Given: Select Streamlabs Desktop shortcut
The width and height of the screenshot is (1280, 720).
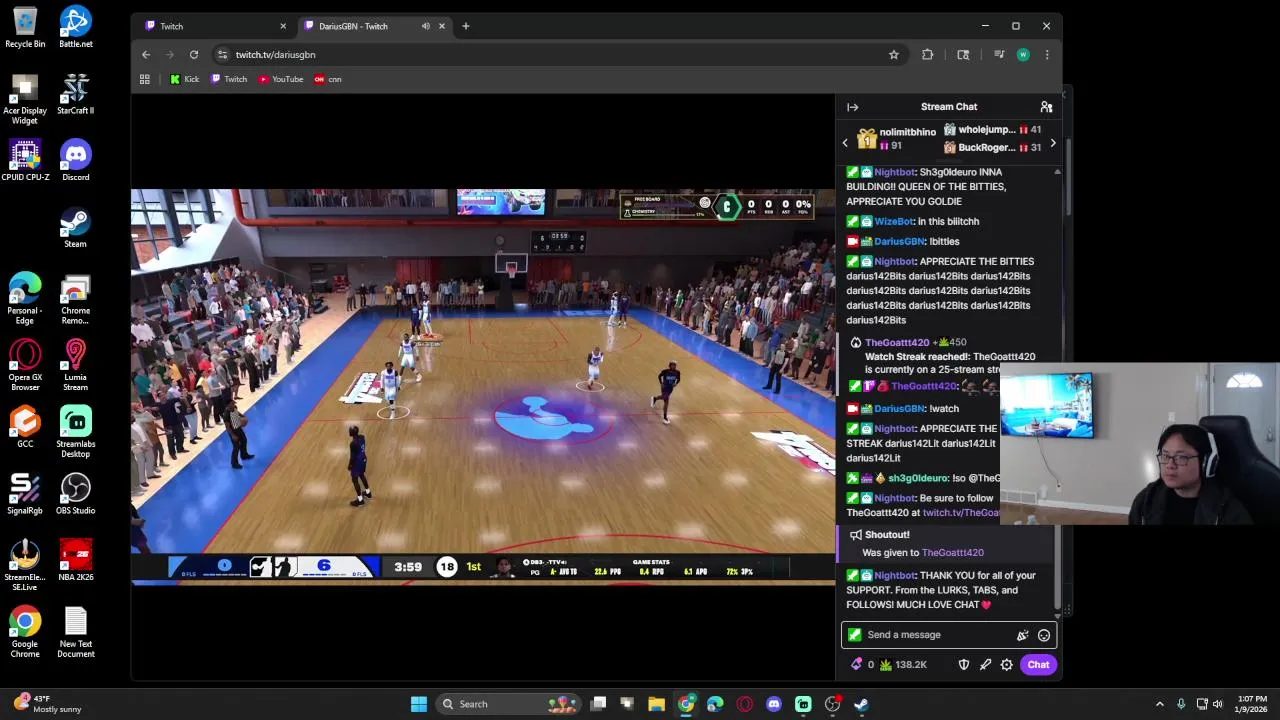Looking at the screenshot, I should [x=76, y=432].
